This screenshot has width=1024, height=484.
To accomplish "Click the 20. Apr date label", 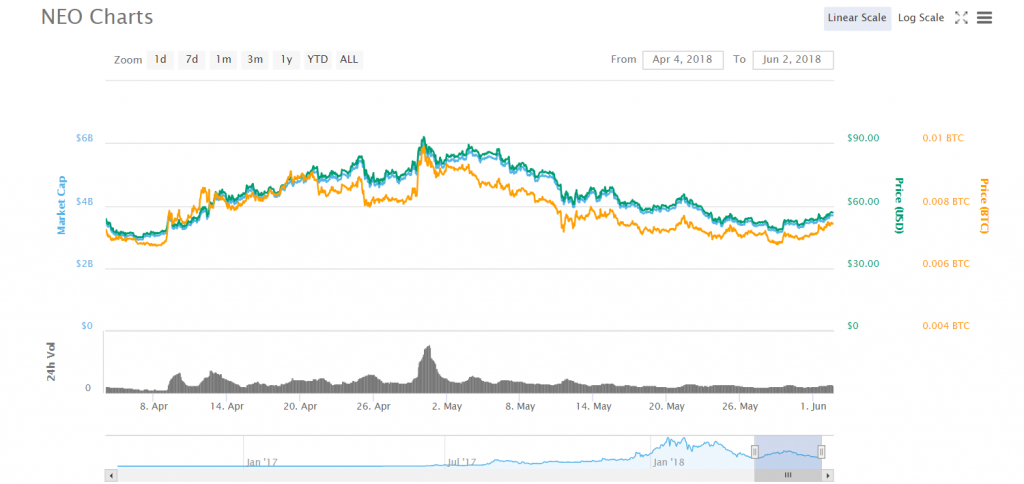I will tap(300, 406).
